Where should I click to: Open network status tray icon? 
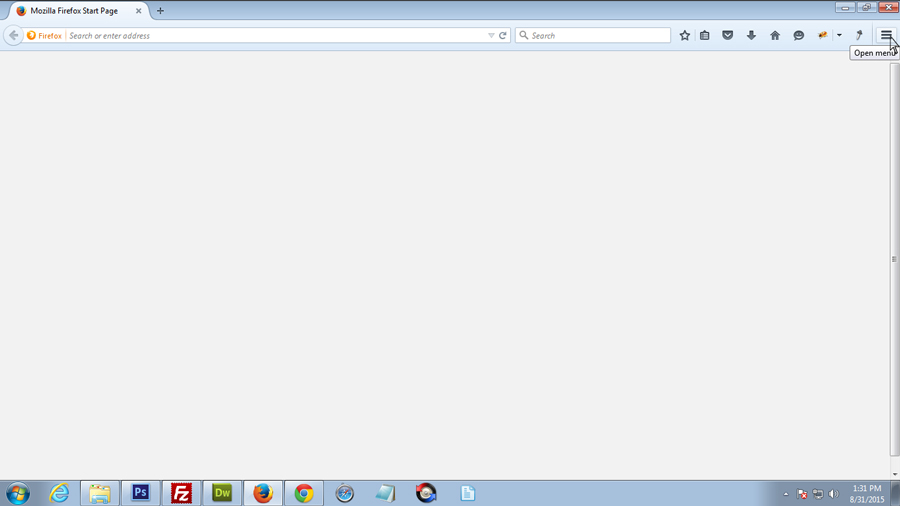click(818, 494)
